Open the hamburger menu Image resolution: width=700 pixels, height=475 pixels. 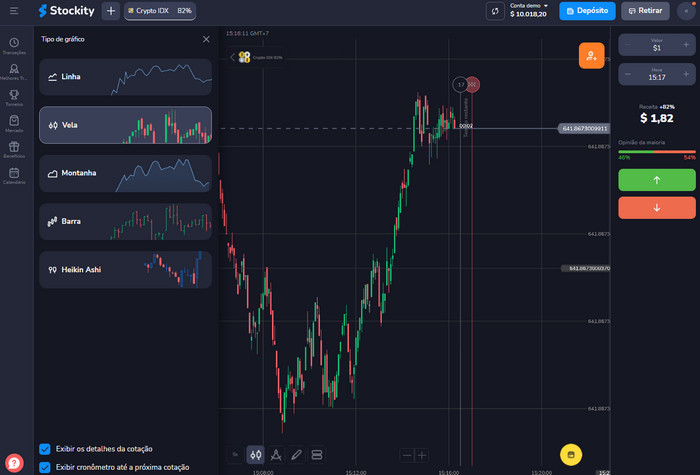(14, 11)
